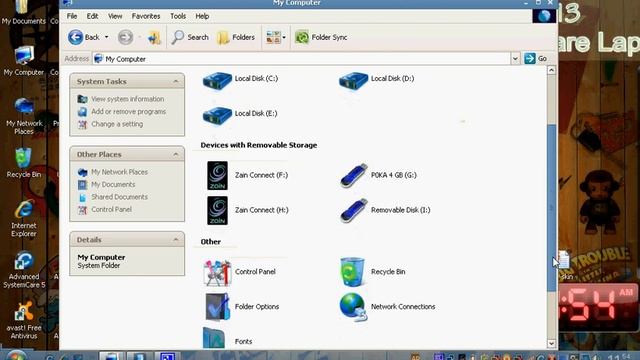Select Zain Connect (F:) drive
This screenshot has width=640, height=360.
pos(247,175)
